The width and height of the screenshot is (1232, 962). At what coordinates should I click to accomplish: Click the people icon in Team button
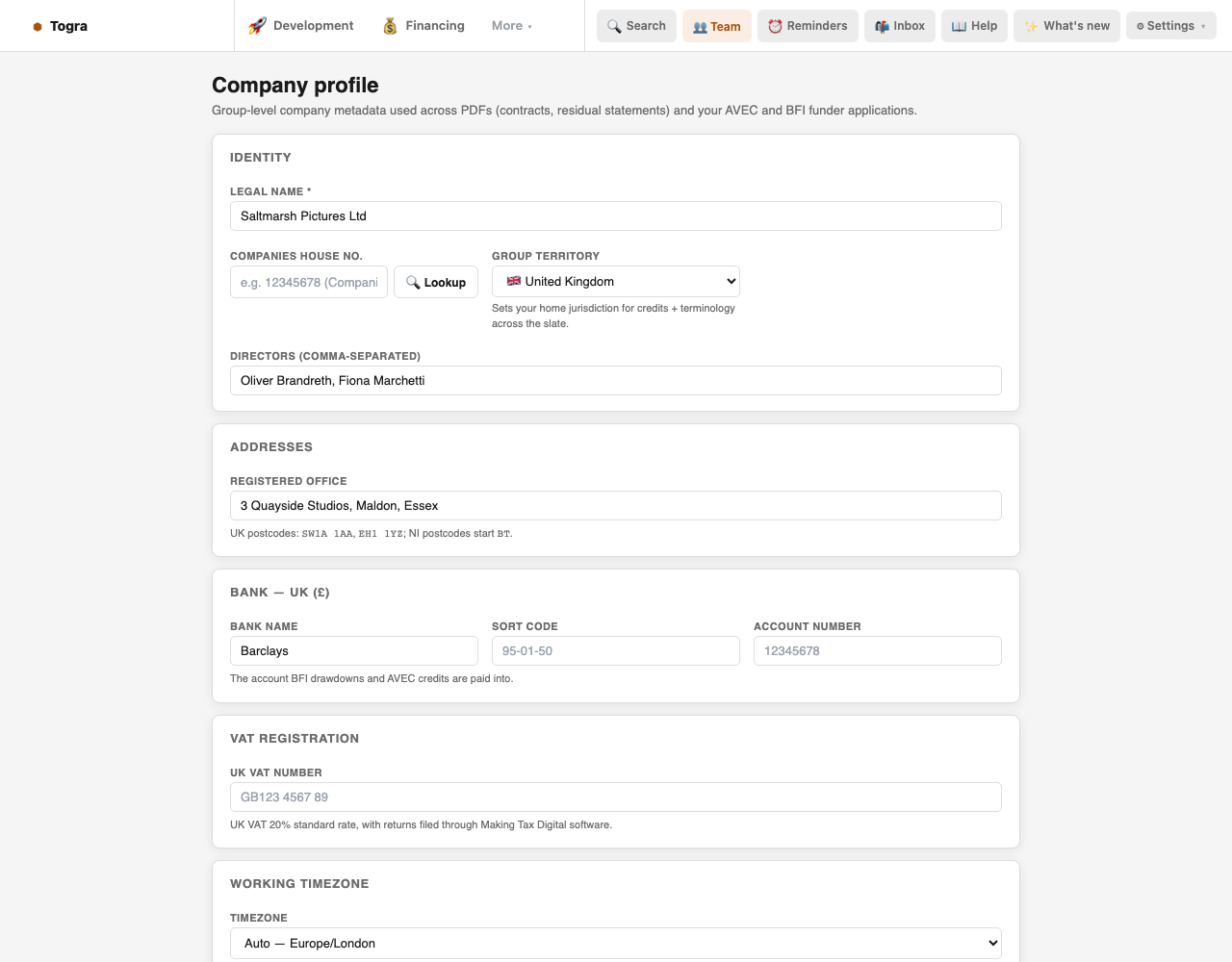pos(700,27)
